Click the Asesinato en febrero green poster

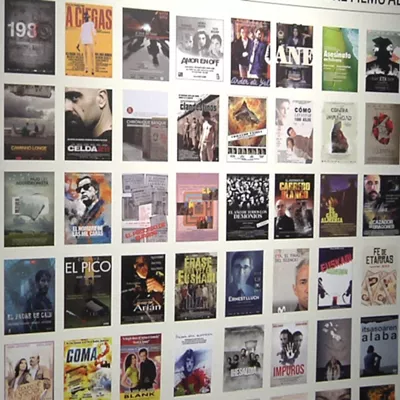340,59
